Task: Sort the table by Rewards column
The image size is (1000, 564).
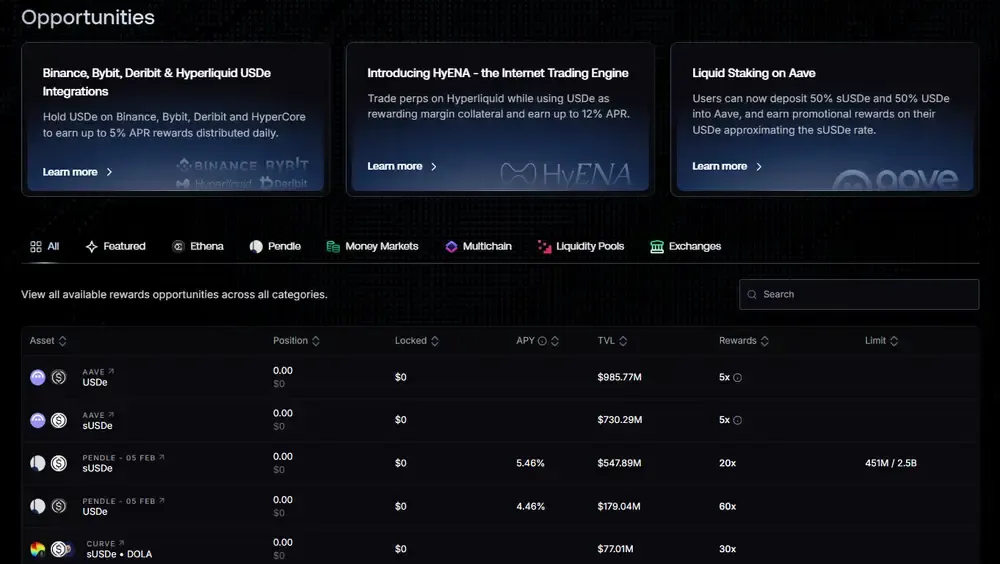Action: [x=765, y=341]
